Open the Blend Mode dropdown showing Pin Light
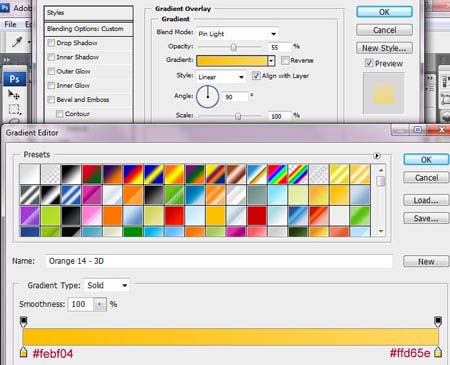 pyautogui.click(x=237, y=34)
